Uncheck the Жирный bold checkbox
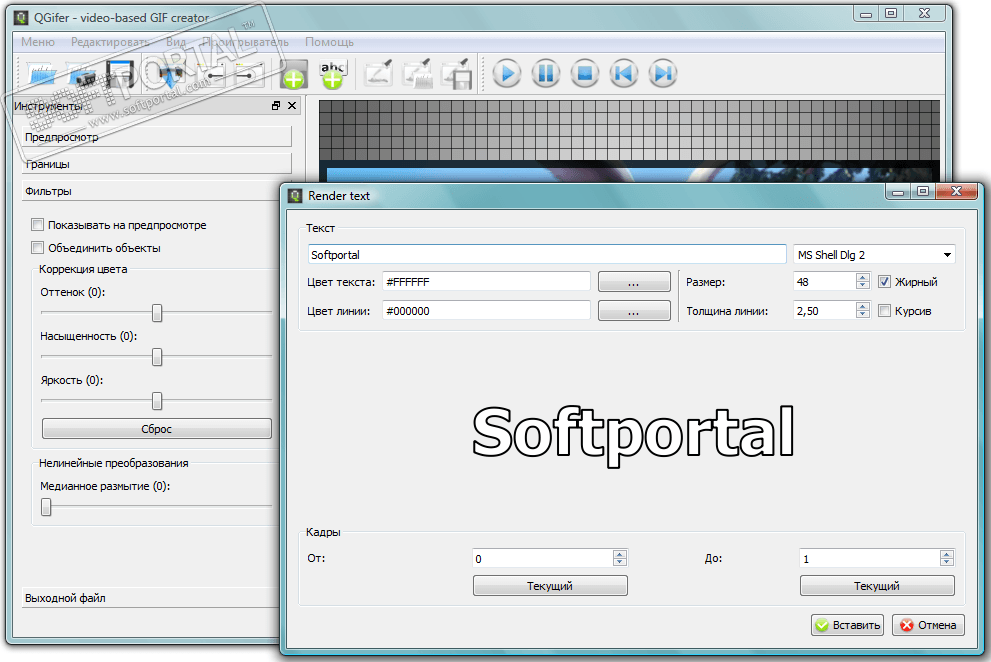The height and width of the screenshot is (662, 991). coord(884,281)
